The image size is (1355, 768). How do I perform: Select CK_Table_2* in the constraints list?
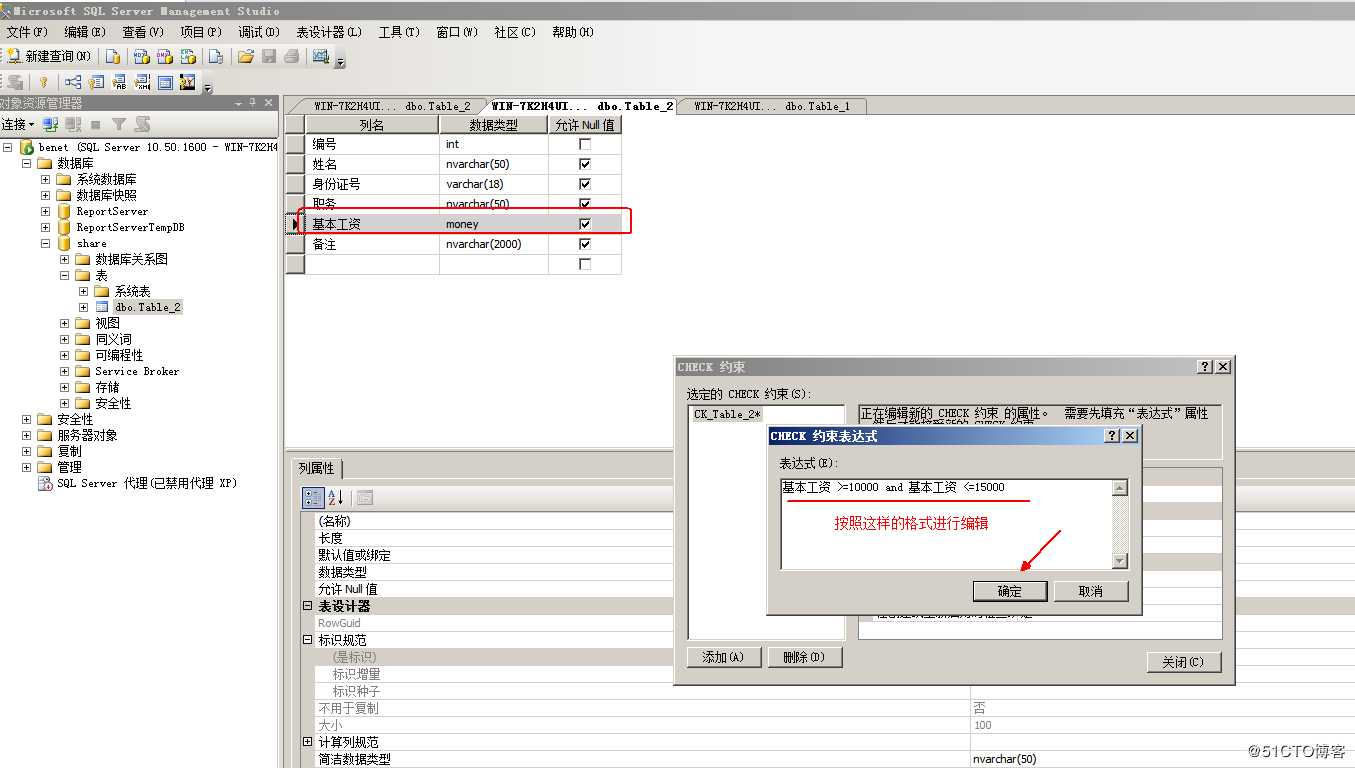[728, 414]
